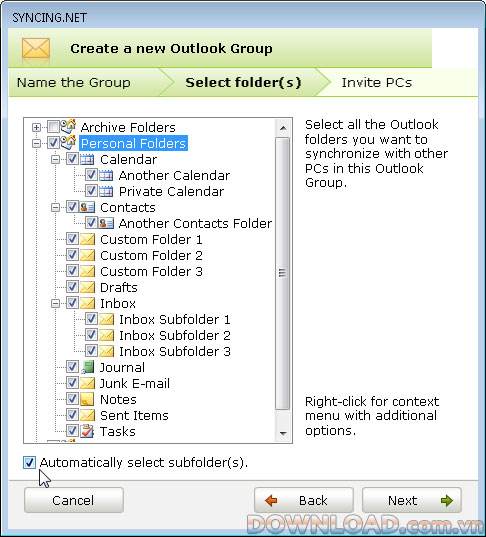Uncheck the Calendar checkbox
The height and width of the screenshot is (537, 486).
pos(72,159)
